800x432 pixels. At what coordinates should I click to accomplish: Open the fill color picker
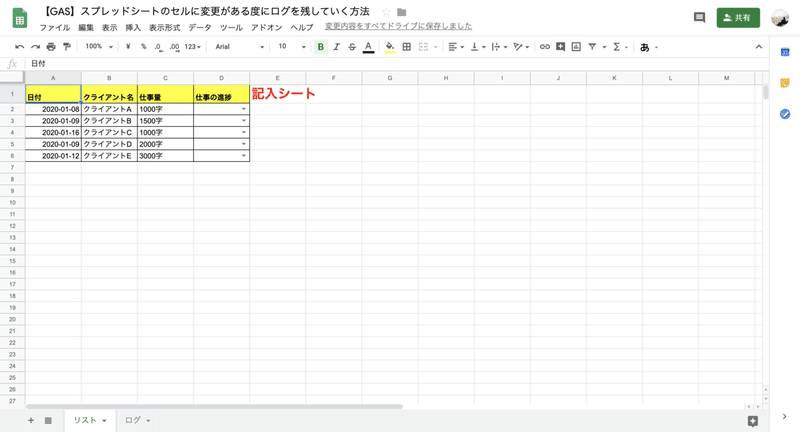390,47
